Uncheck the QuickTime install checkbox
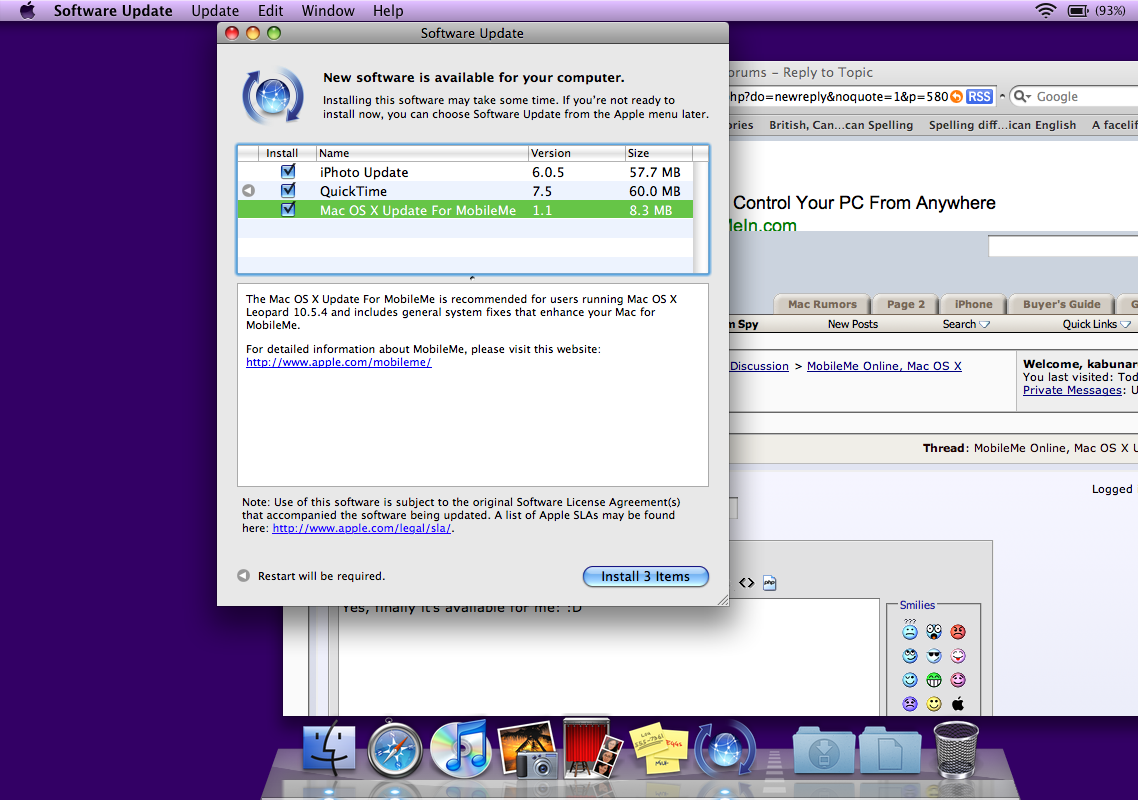The image size is (1138, 800). (x=288, y=190)
